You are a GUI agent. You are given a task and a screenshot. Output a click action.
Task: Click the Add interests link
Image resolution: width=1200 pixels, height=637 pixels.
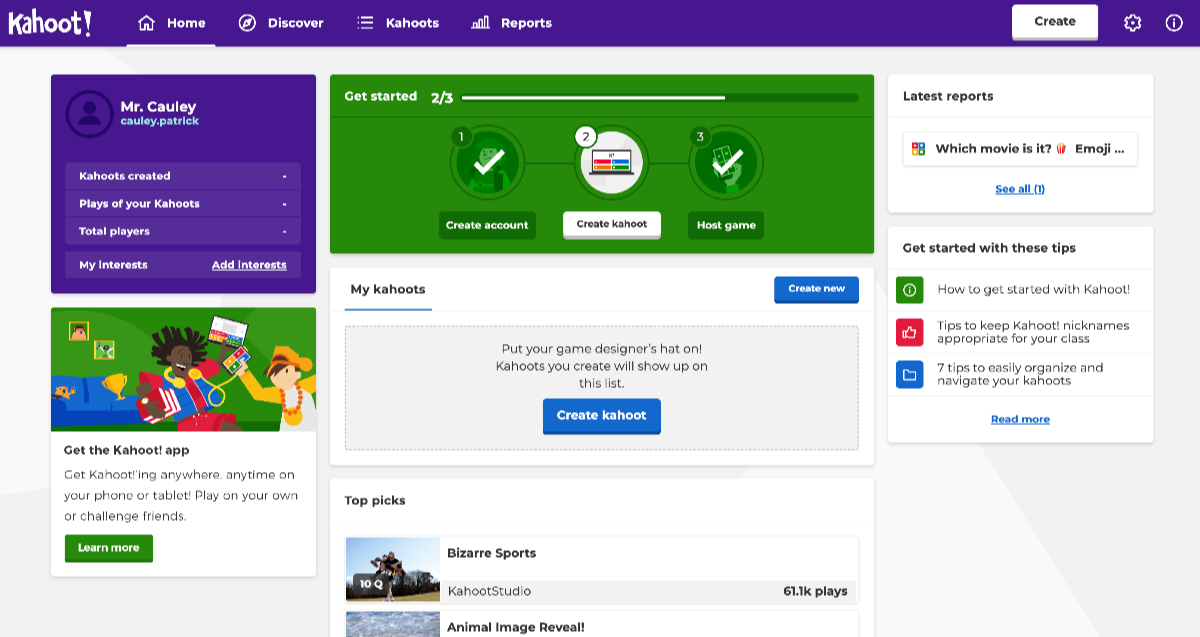[249, 265]
